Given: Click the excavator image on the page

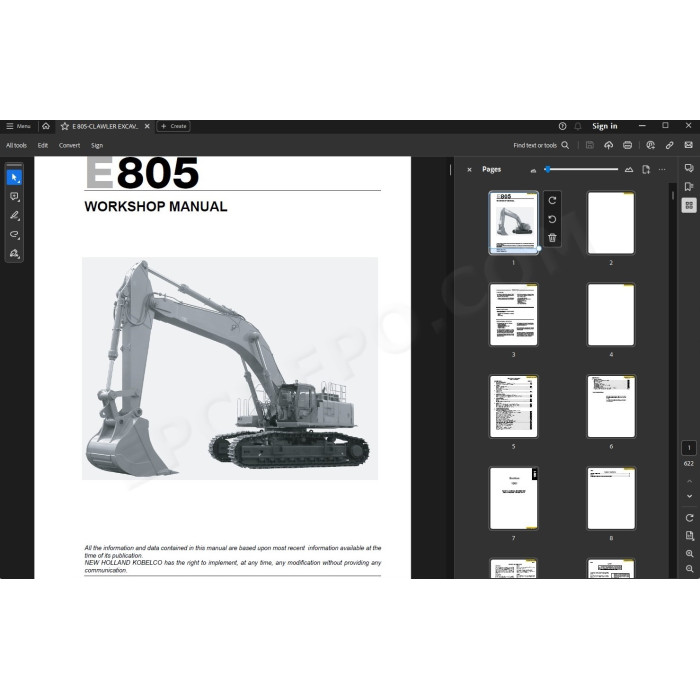Looking at the screenshot, I should pos(230,369).
